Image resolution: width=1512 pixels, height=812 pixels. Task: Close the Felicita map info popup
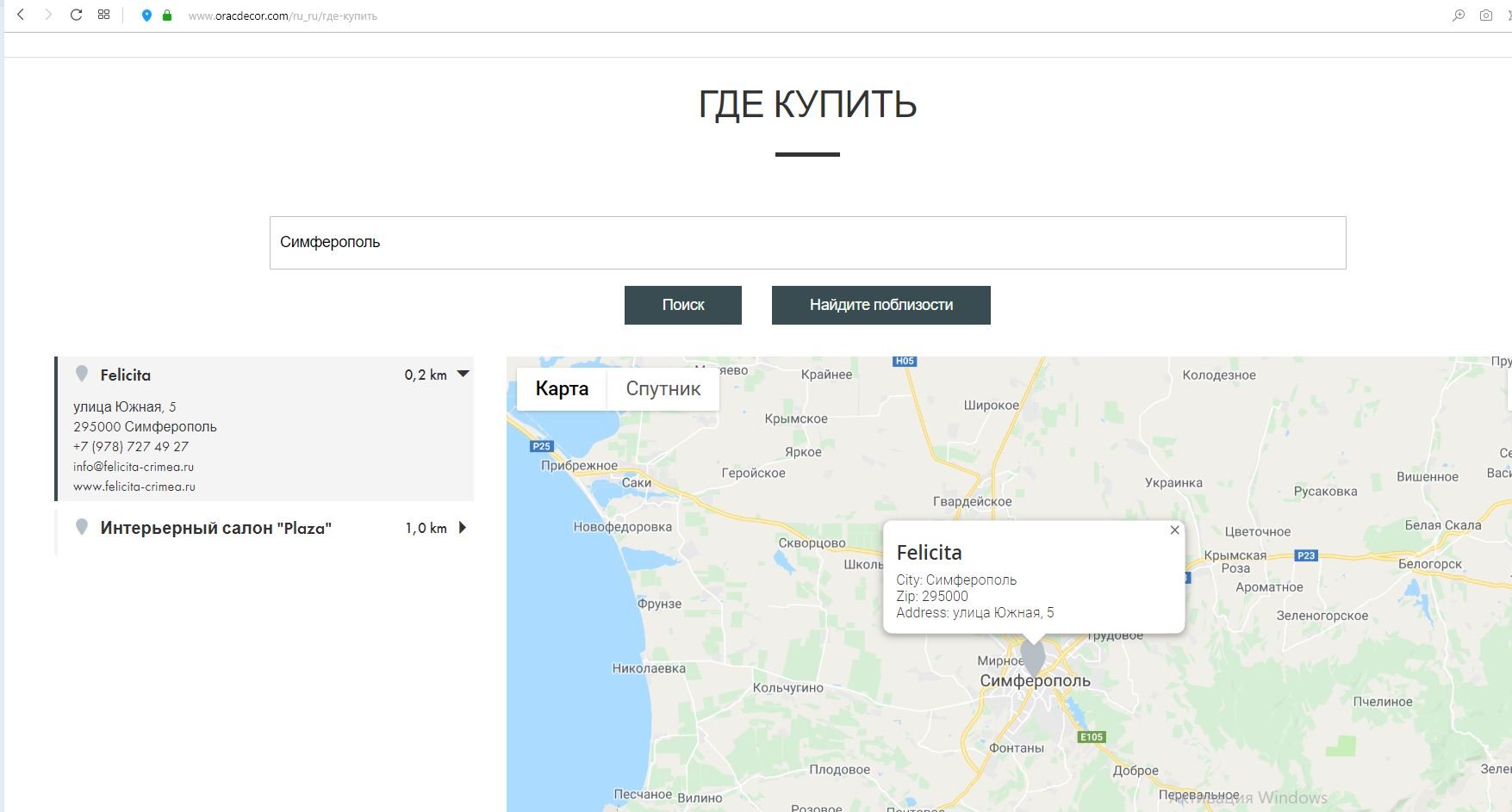click(1174, 530)
